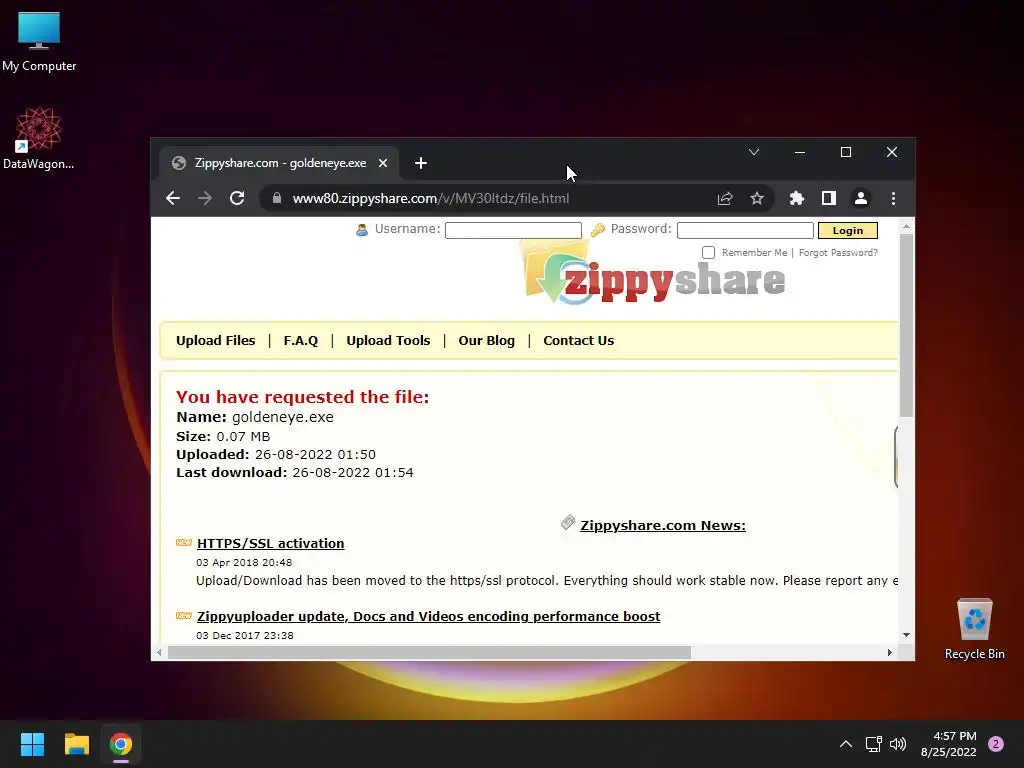Open Chrome side panel
The image size is (1024, 768).
click(829, 199)
